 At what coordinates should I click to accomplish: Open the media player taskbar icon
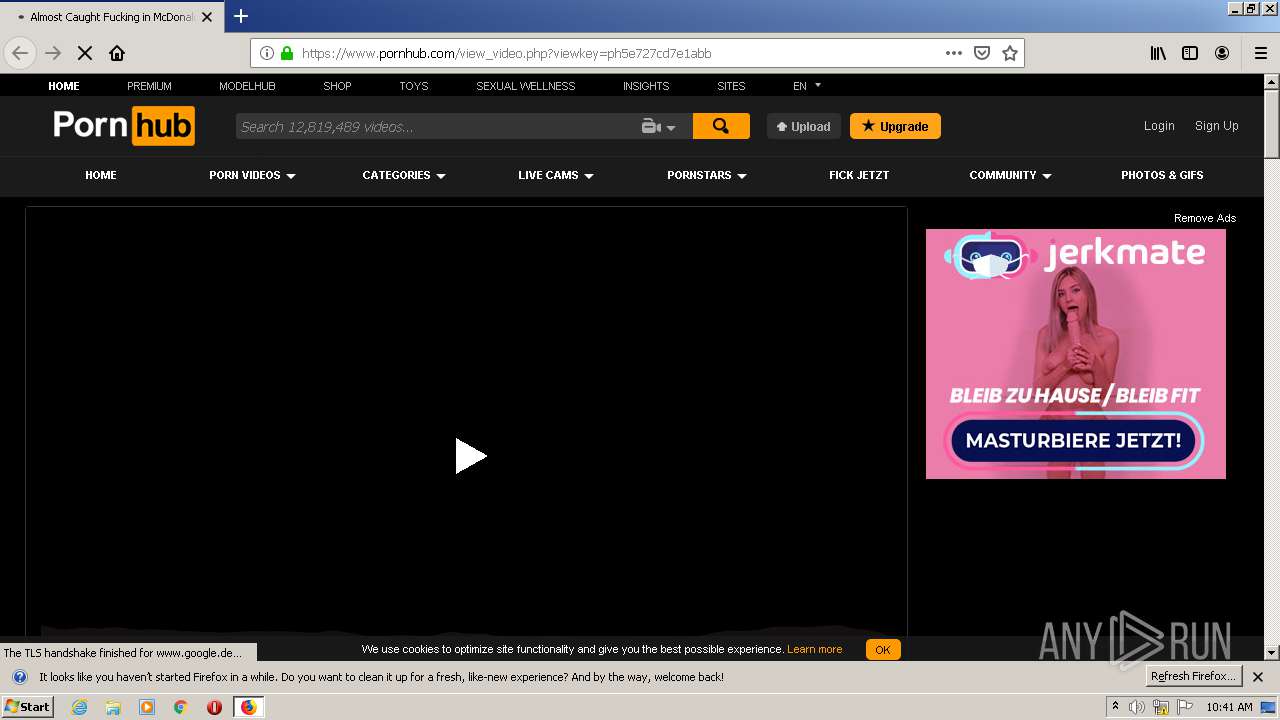click(147, 707)
